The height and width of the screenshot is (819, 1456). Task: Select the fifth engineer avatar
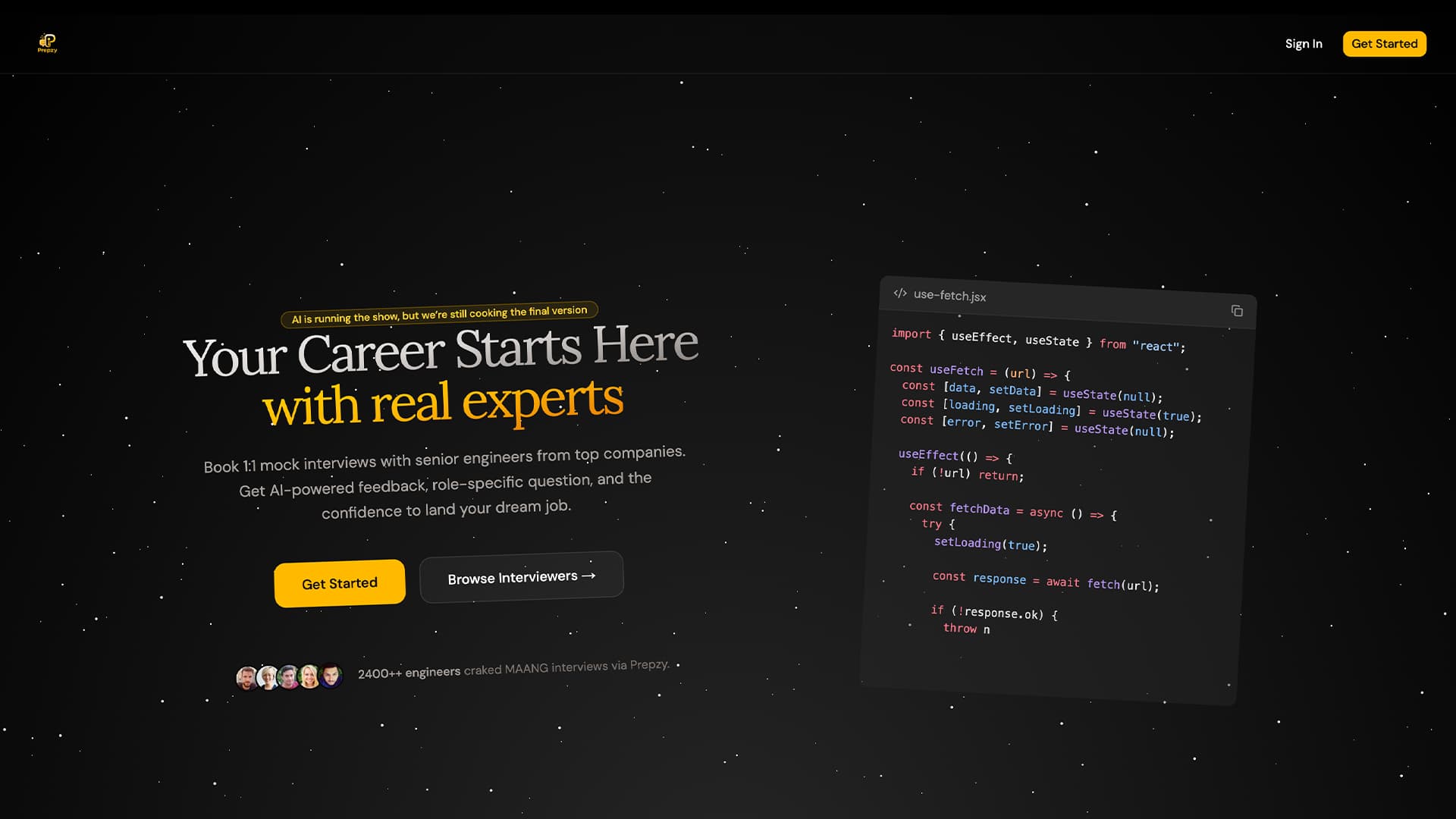pos(331,674)
